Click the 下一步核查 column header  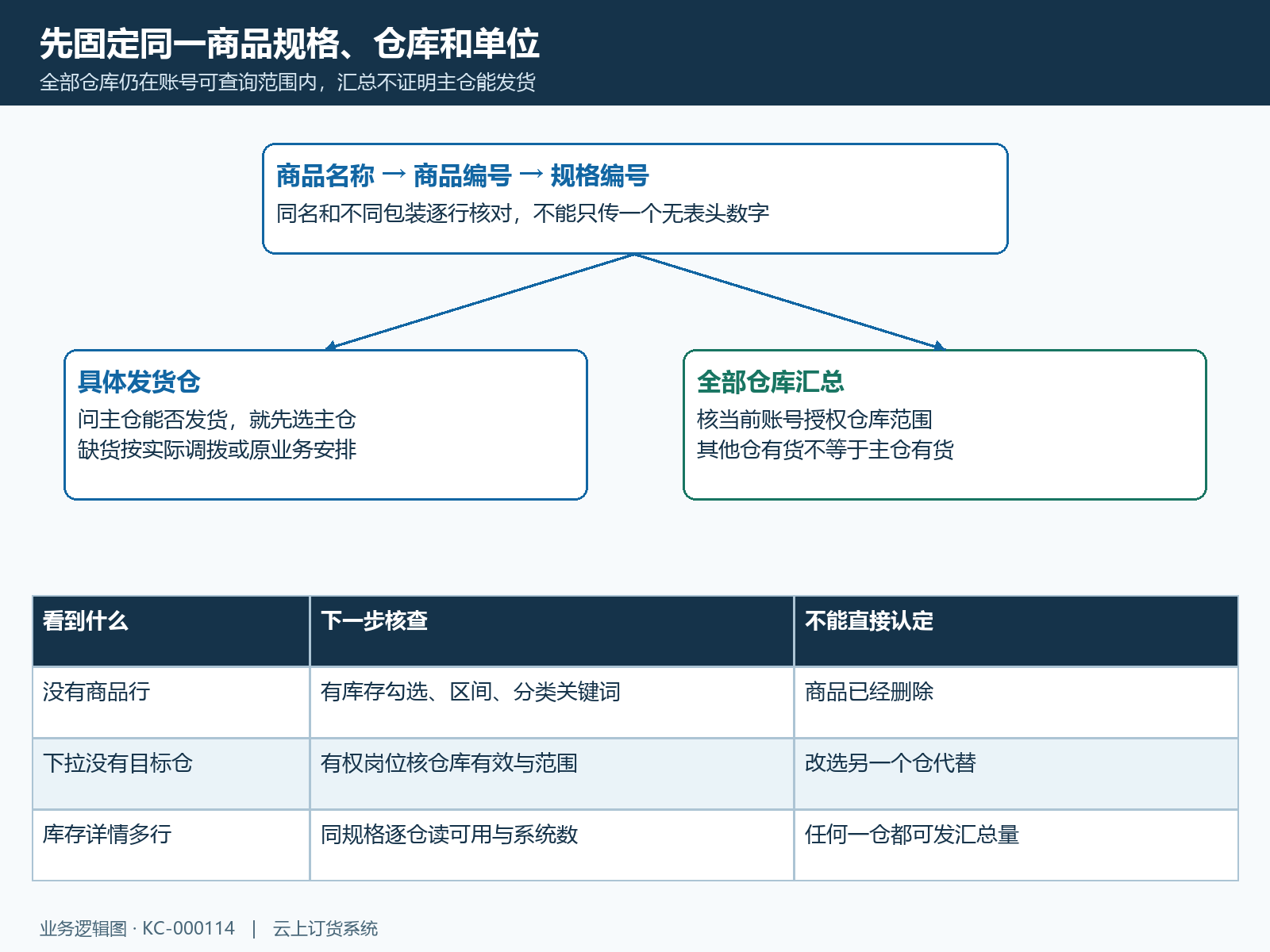point(552,631)
